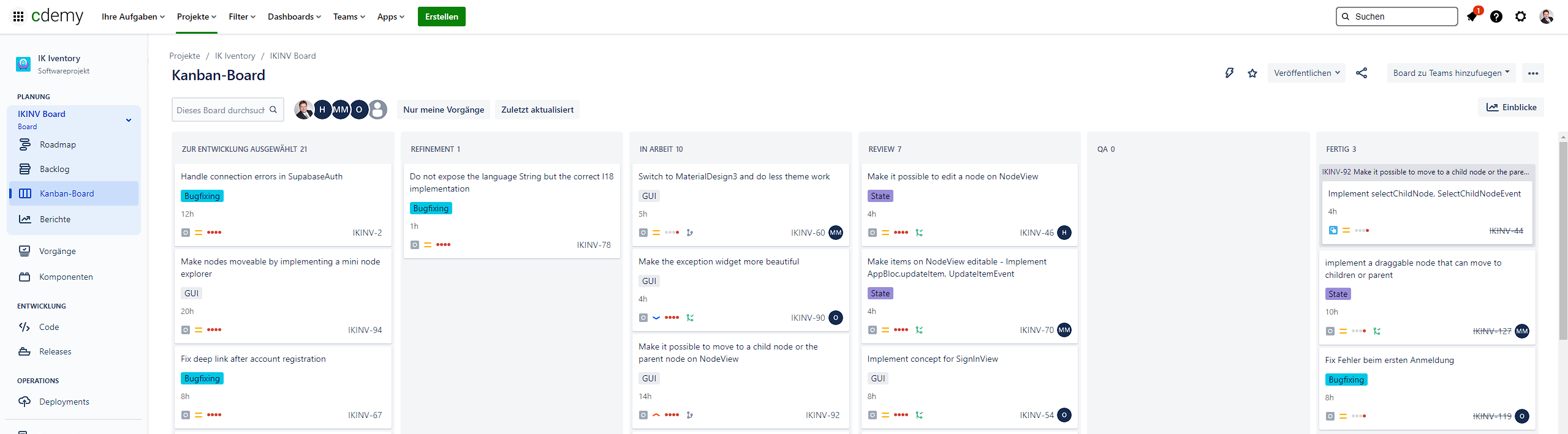Expand Board zu Teams hinzufuegen dropdown

[x=1451, y=73]
